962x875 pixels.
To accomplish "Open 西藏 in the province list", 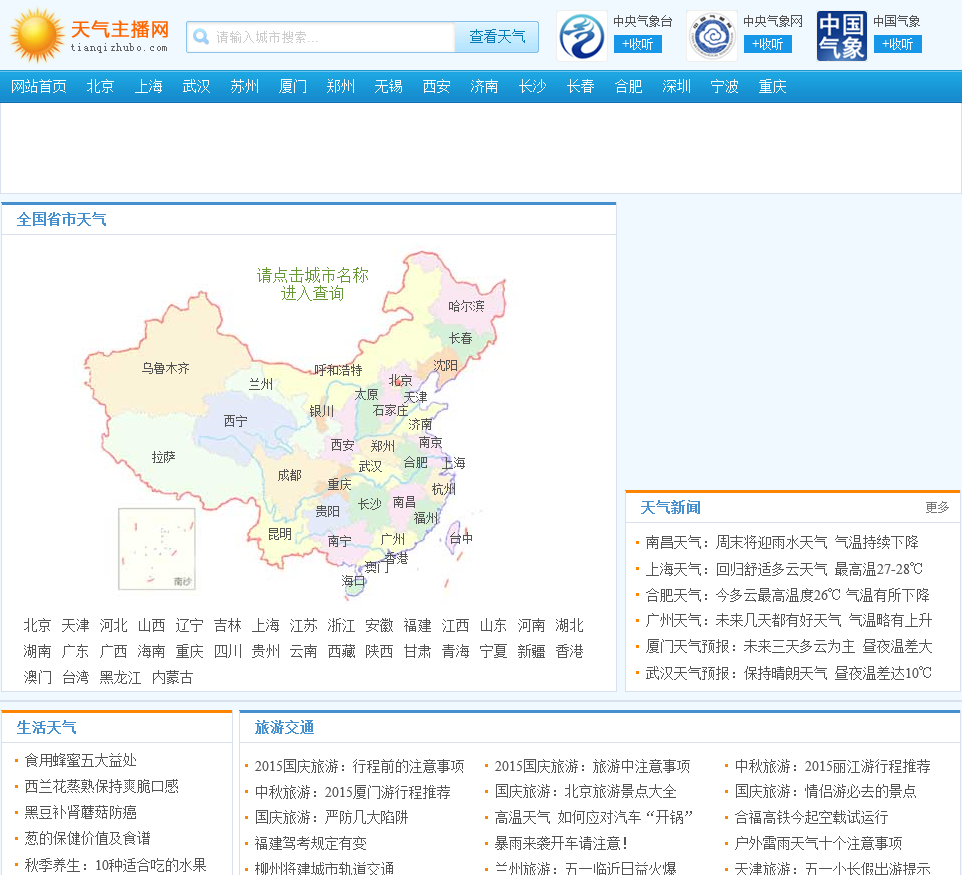I will pyautogui.click(x=341, y=651).
